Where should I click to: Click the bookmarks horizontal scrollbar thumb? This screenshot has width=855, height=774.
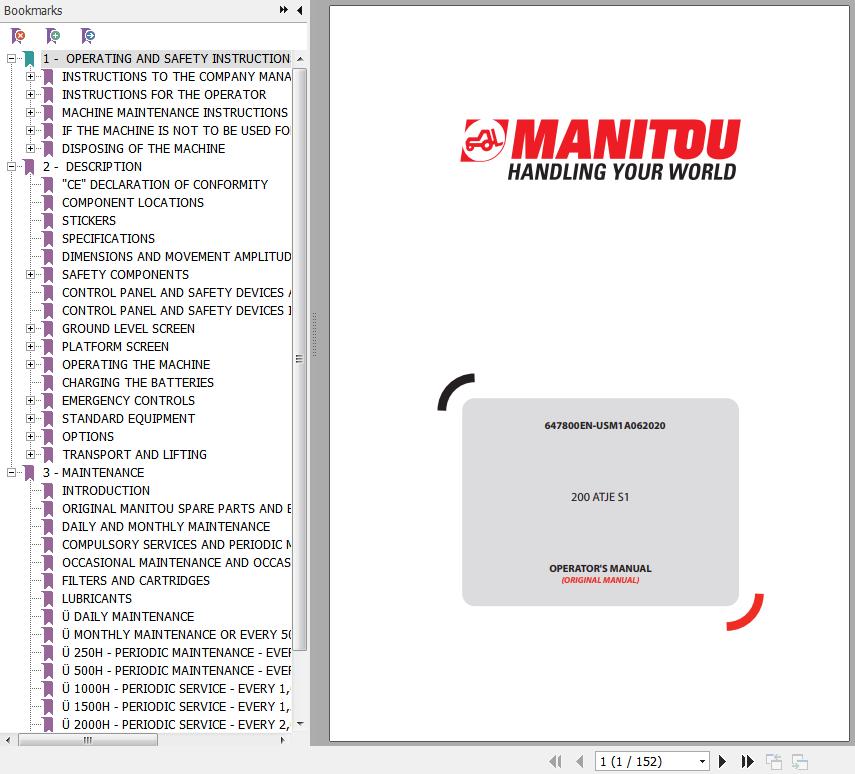click(x=88, y=740)
